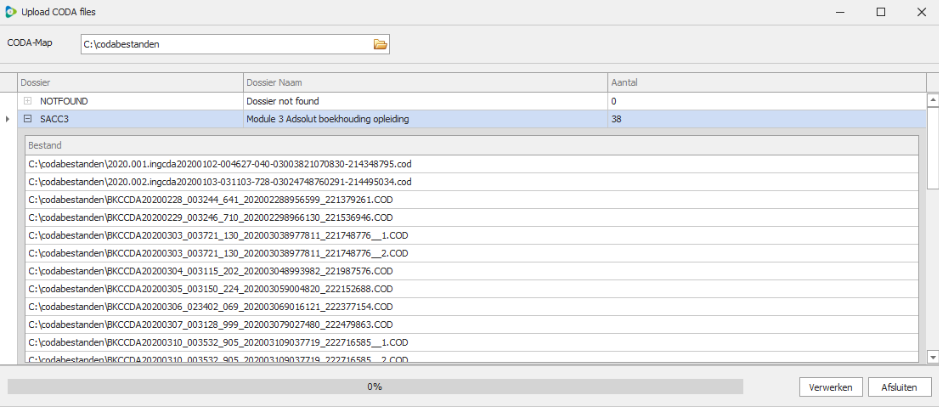939x408 pixels.
Task: Click the scrollbar up arrow
Action: tap(932, 99)
